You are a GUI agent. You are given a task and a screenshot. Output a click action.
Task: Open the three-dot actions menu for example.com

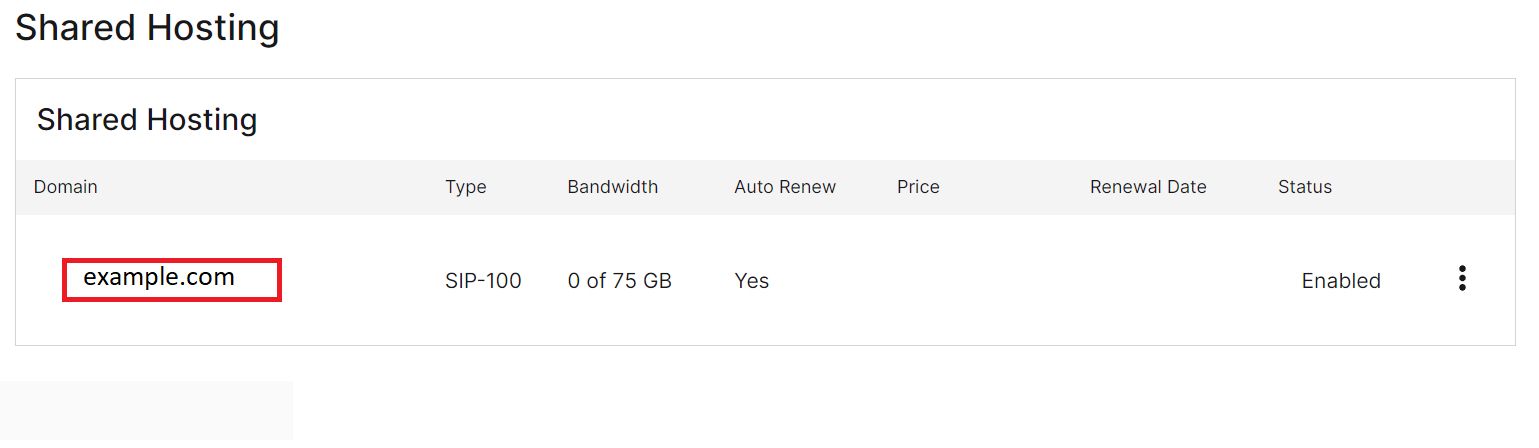1462,278
